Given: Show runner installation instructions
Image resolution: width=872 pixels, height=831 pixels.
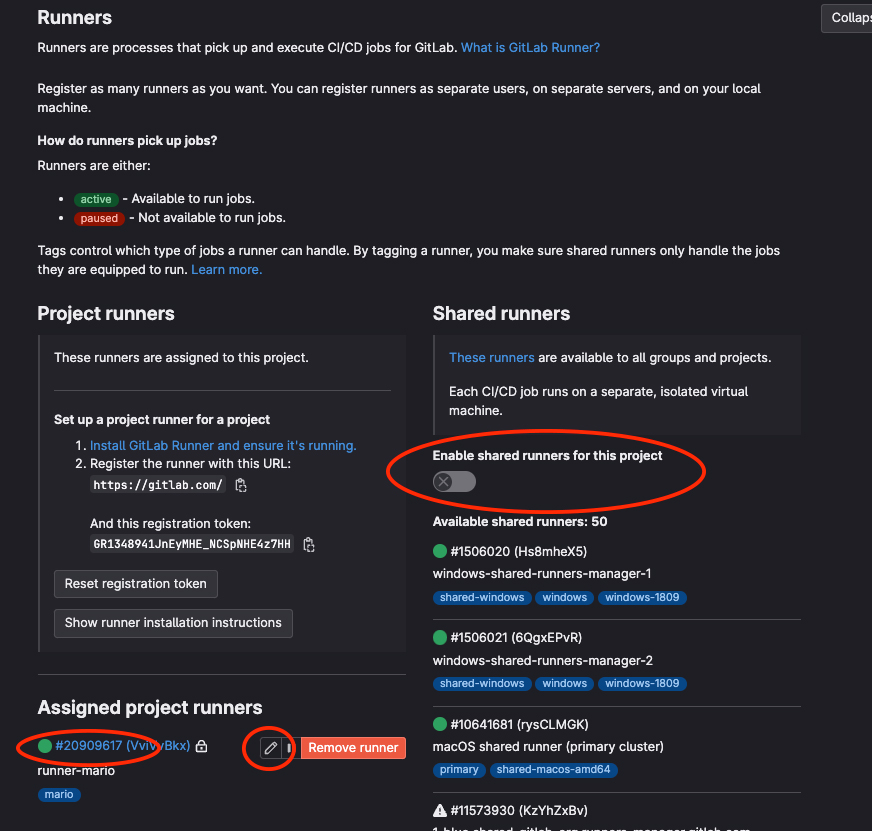Looking at the screenshot, I should (174, 623).
